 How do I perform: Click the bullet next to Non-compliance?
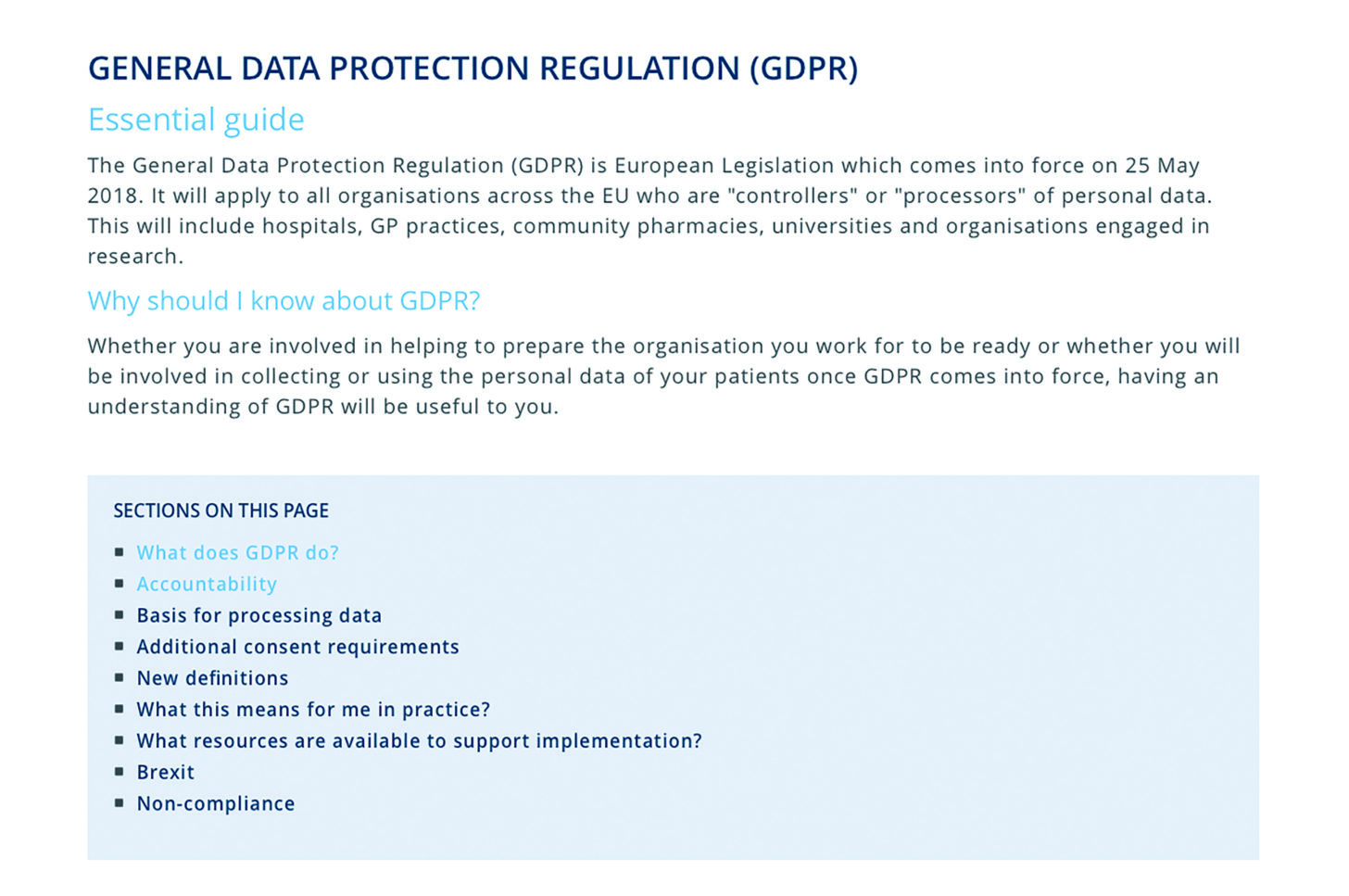[120, 803]
